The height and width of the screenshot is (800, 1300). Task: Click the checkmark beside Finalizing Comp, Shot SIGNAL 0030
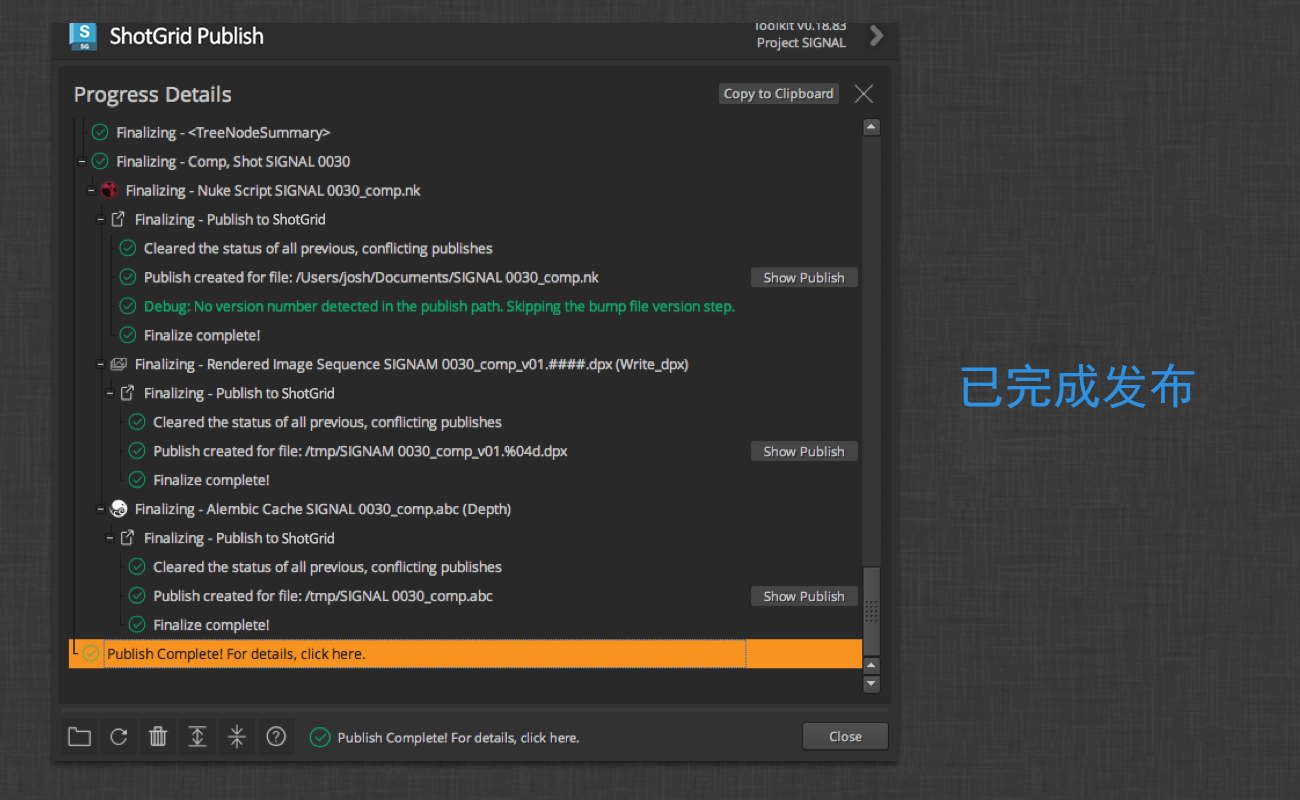pos(100,161)
